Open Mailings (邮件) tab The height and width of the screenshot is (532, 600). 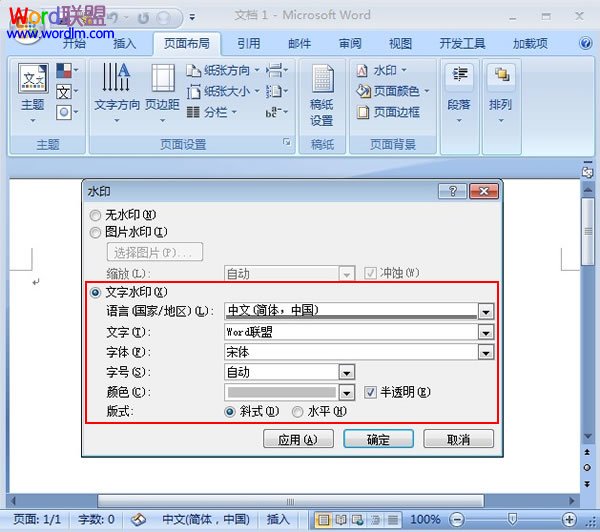[299, 43]
